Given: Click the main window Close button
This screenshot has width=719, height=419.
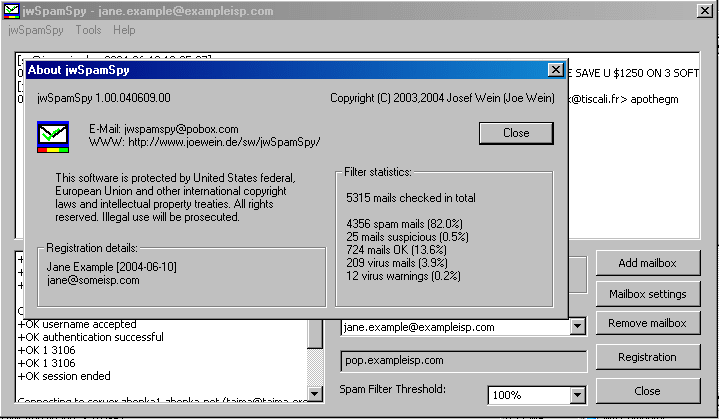Looking at the screenshot, I should coord(647,391).
